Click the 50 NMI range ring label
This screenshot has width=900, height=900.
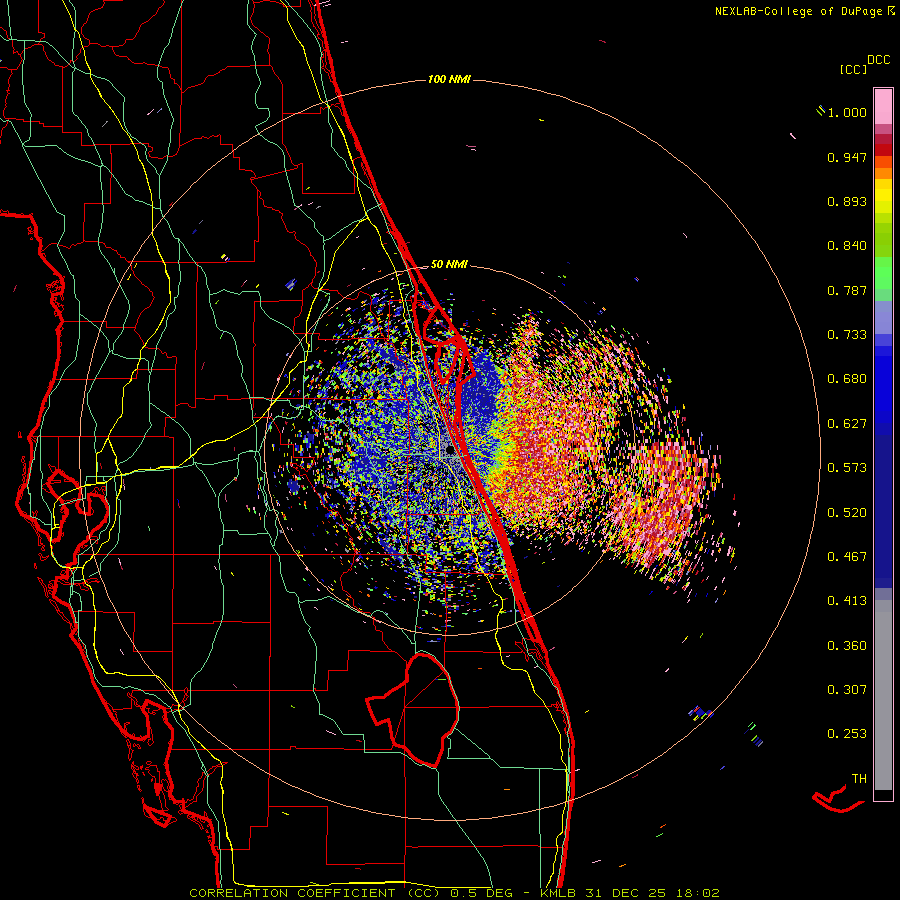[x=449, y=265]
